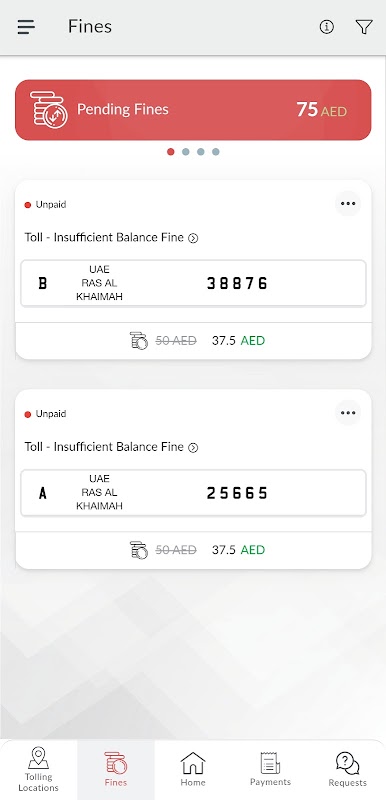
Task: Tap the info circle icon
Action: pos(327,27)
